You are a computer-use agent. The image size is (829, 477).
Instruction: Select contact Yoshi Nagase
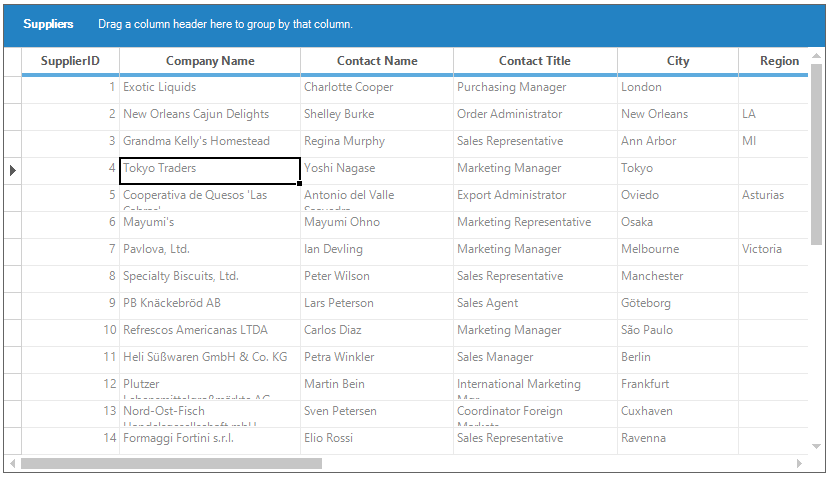[x=377, y=171]
